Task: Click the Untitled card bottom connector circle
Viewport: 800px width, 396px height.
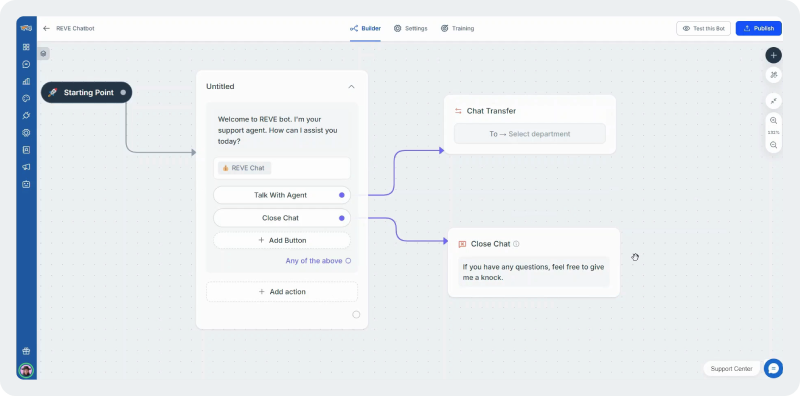Action: (356, 314)
